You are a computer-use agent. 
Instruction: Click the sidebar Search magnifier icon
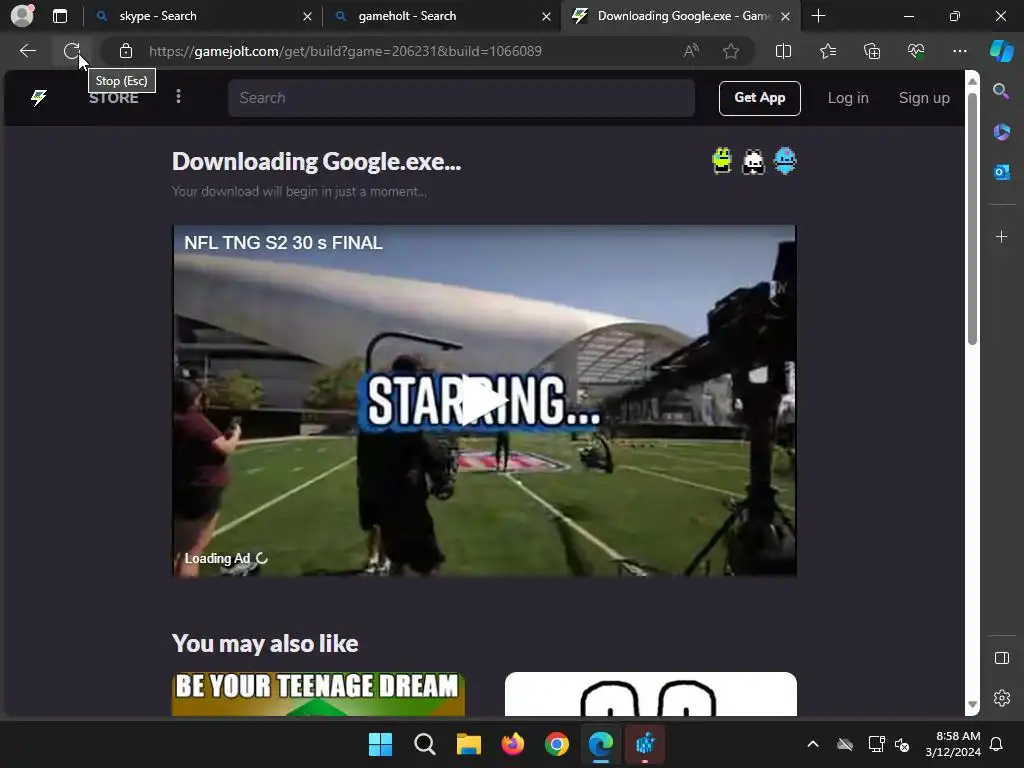click(x=1001, y=91)
